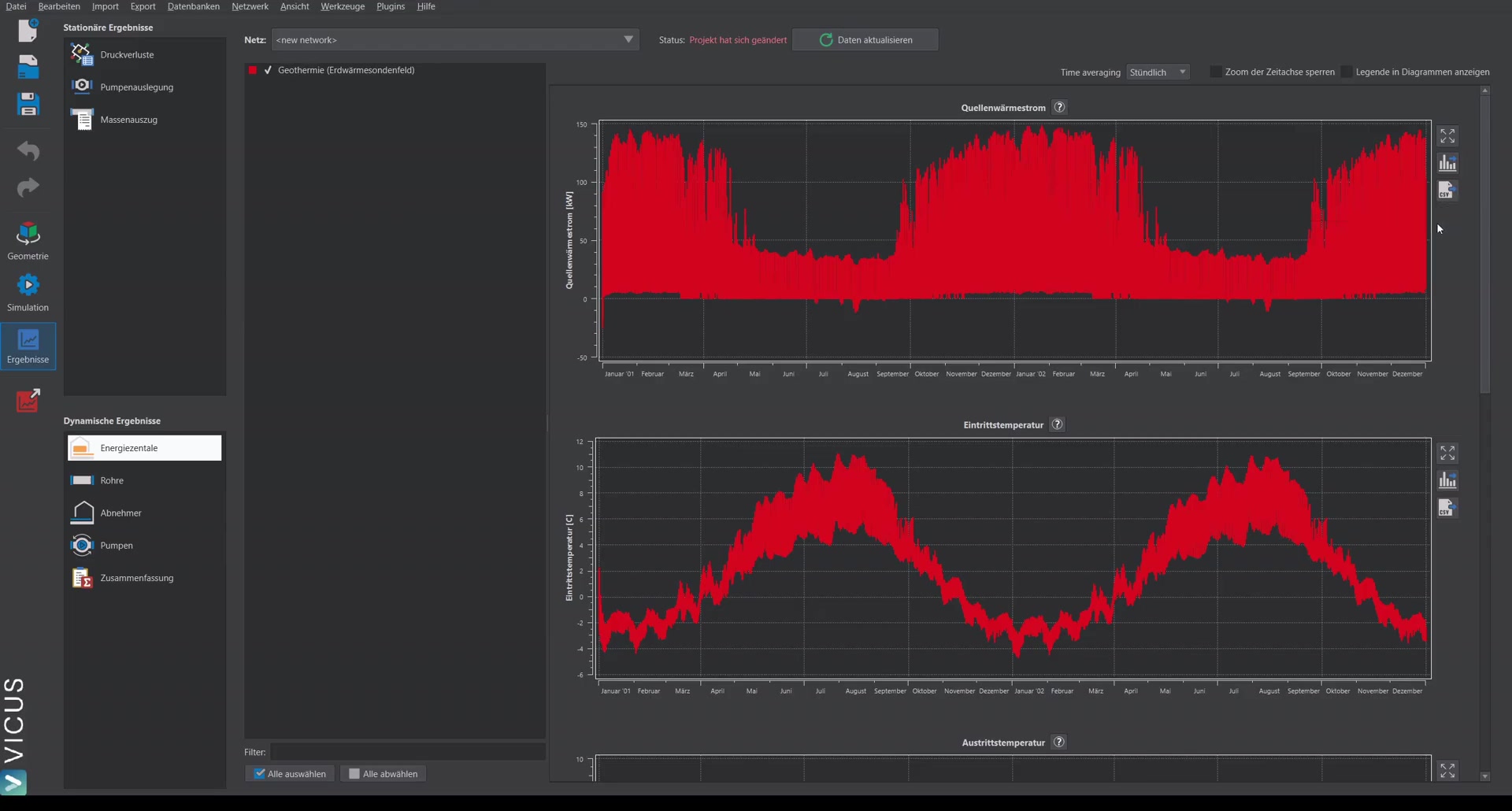Open the Import menu
Screen dimensions: 1512x811
click(105, 6)
